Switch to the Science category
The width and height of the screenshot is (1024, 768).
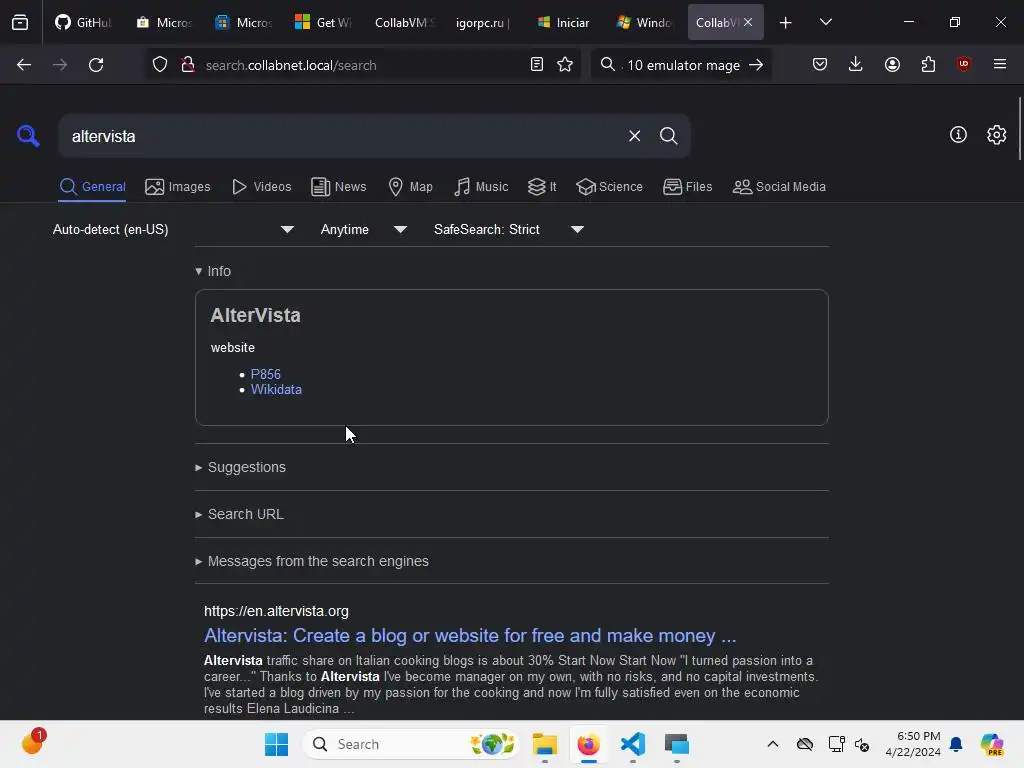[x=609, y=187]
